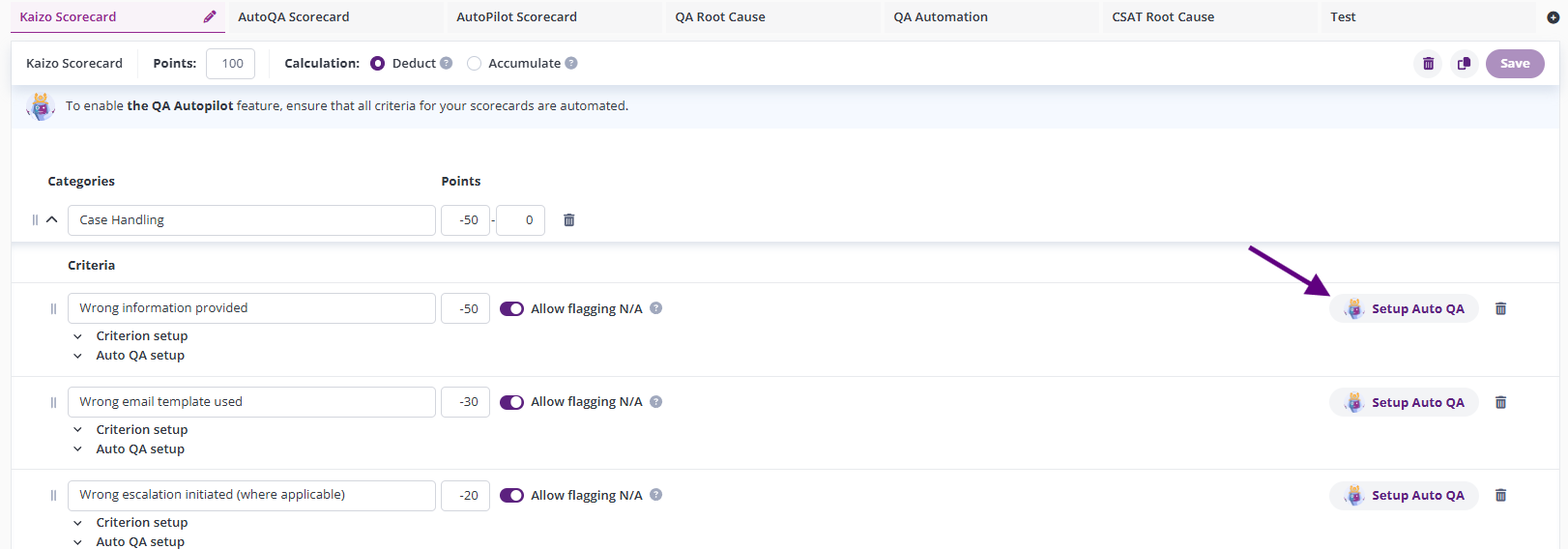This screenshot has height=549, width=1568.
Task: Edit Case Handling minimum points -50 field
Action: coord(465,220)
